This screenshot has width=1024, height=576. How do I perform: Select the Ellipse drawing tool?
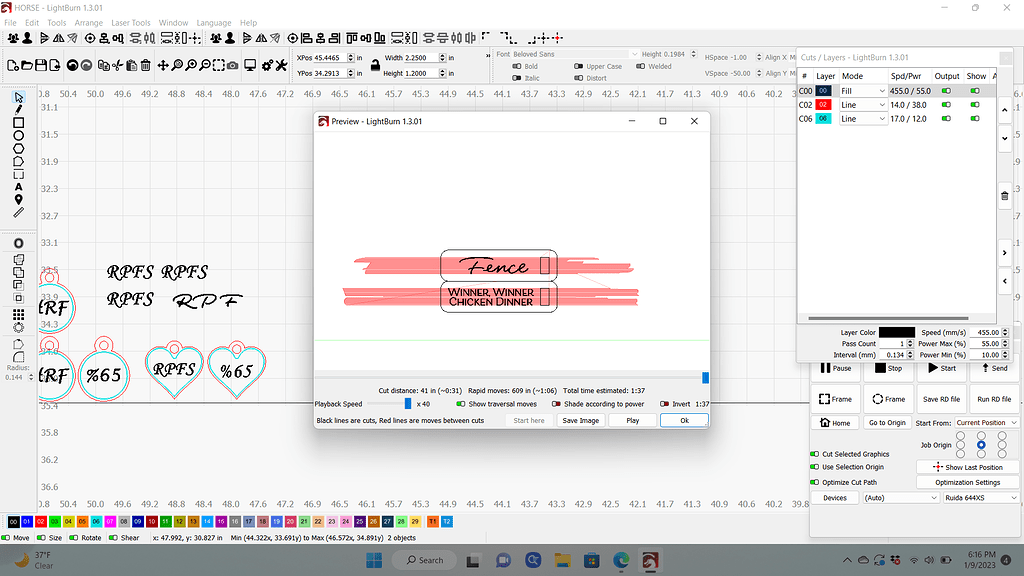(18, 136)
